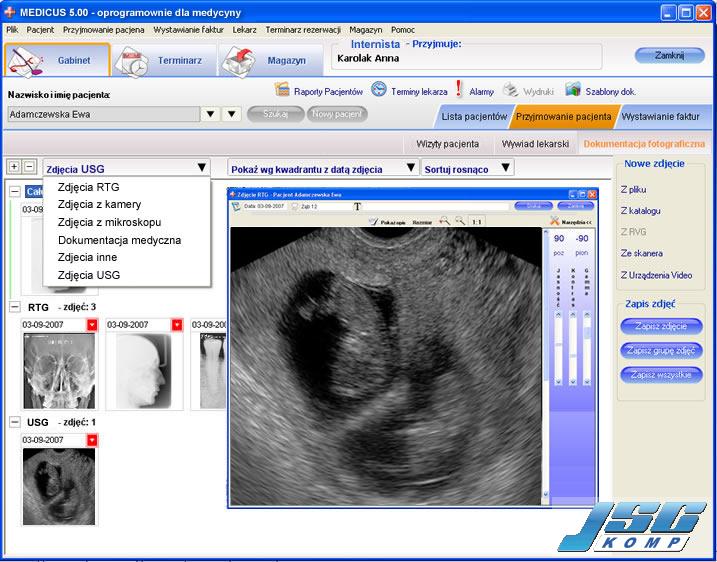
Task: Click red marker on the USG thumbnail
Action: [x=92, y=440]
